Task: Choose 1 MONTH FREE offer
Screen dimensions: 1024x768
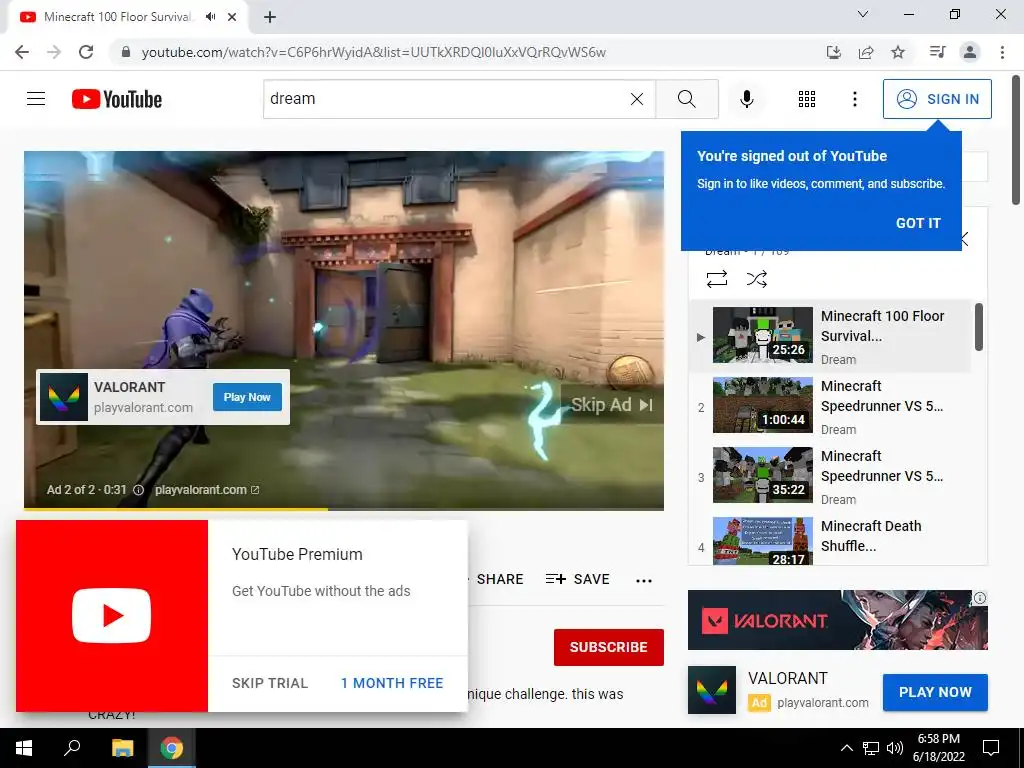Action: point(392,683)
